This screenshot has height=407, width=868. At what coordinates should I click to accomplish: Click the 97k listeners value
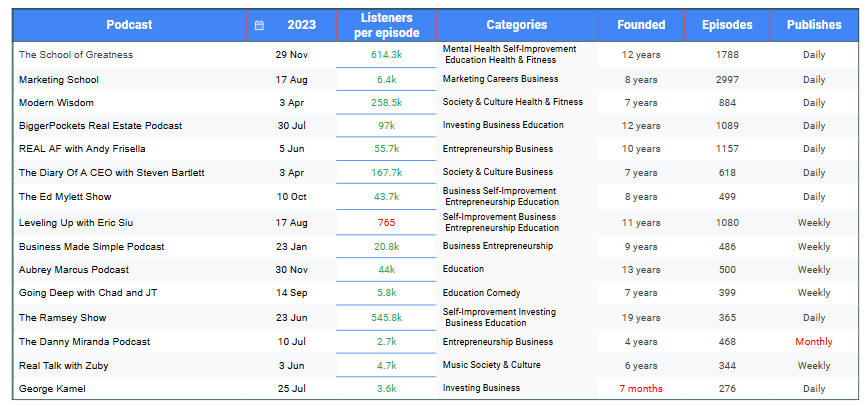point(387,126)
